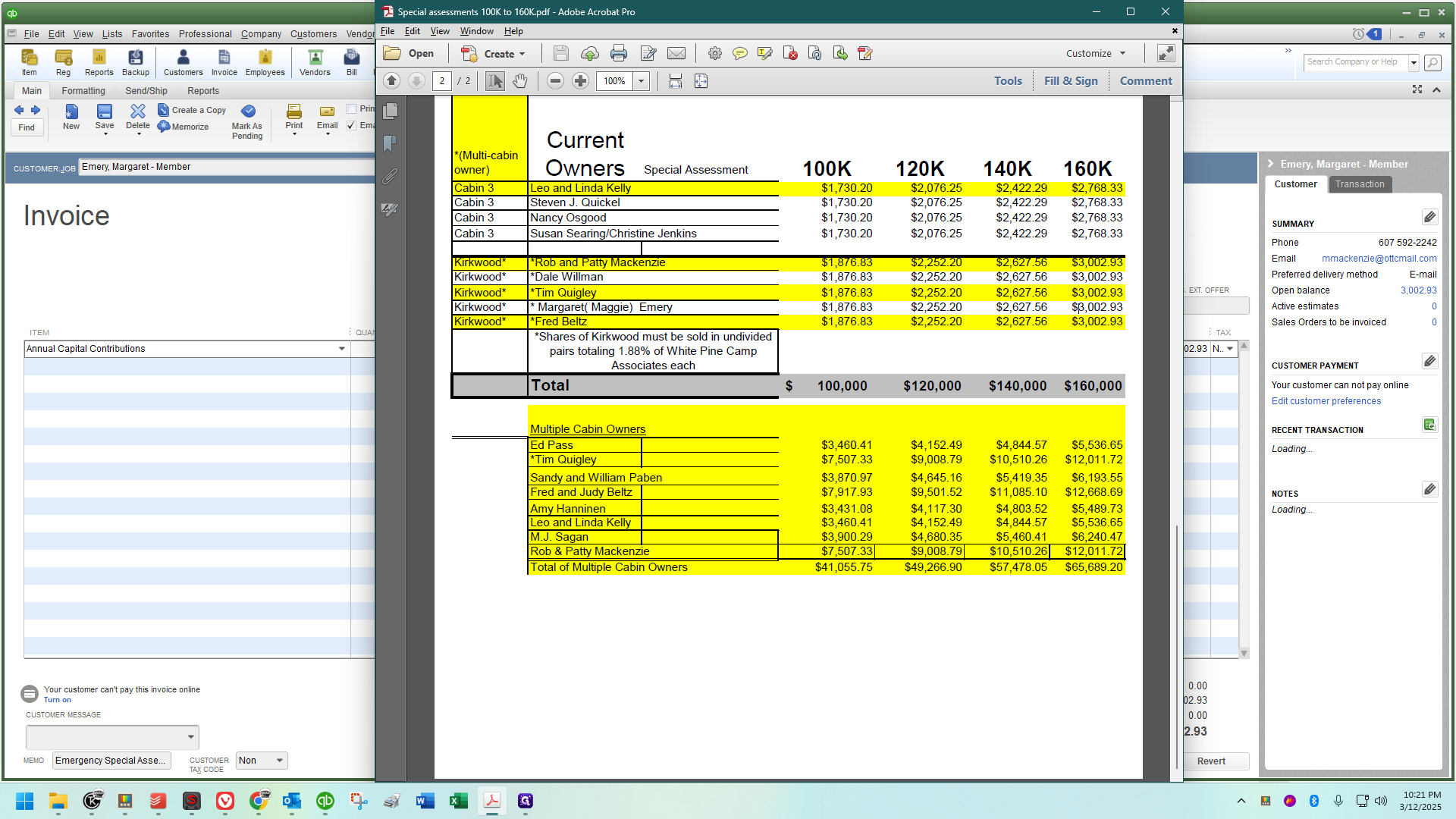Open the zoom percentage dropdown
This screenshot has width=1456, height=819.
(641, 81)
